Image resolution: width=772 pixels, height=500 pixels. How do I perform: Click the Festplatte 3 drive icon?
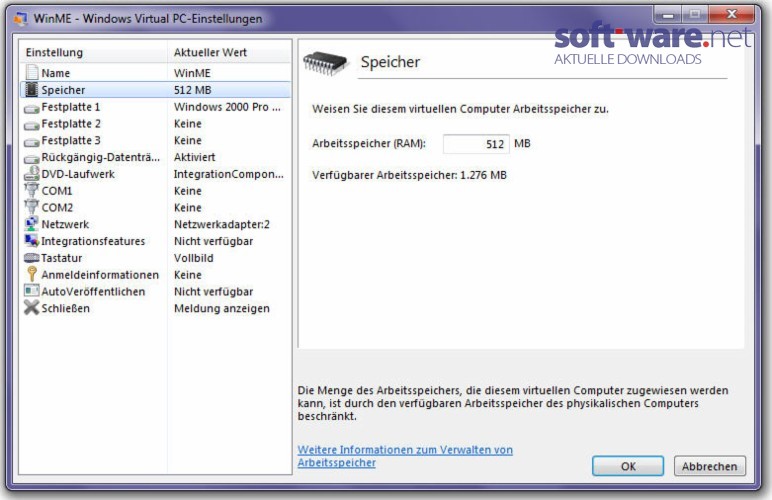pos(32,142)
